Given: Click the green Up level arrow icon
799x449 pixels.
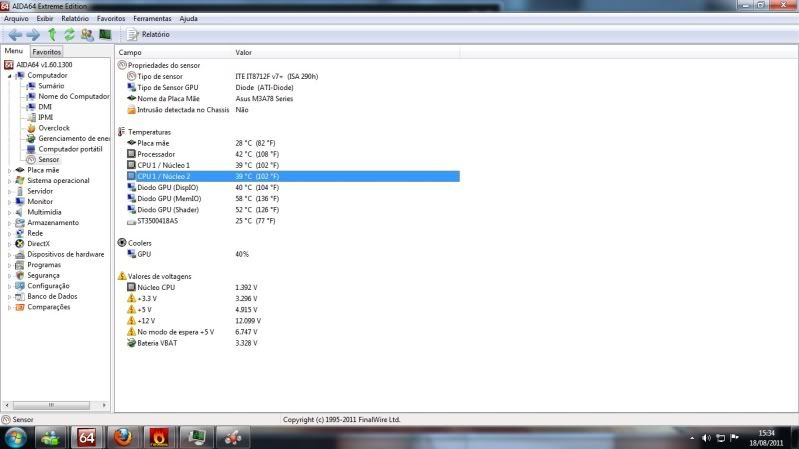Looking at the screenshot, I should click(52, 34).
